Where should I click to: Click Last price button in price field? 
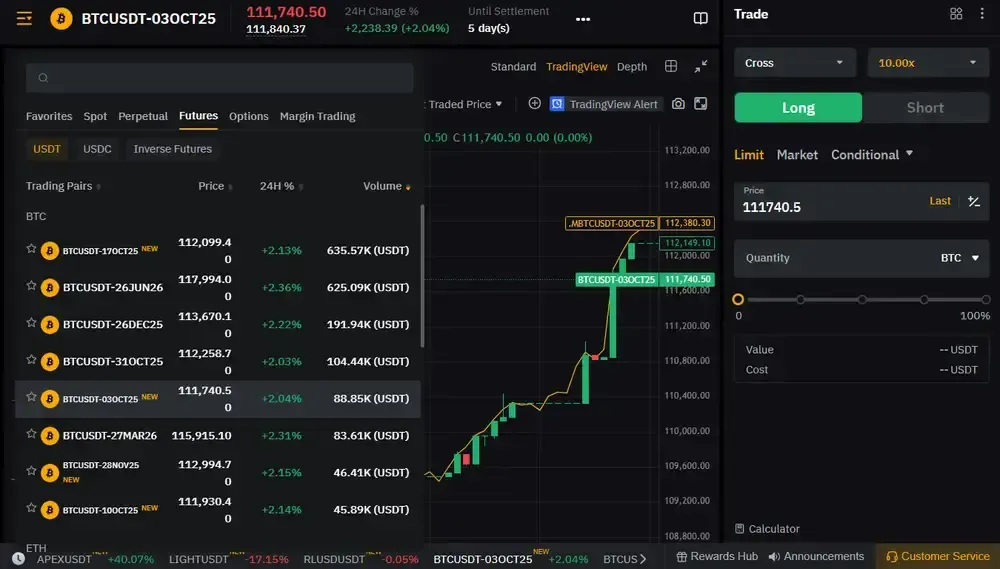click(940, 201)
